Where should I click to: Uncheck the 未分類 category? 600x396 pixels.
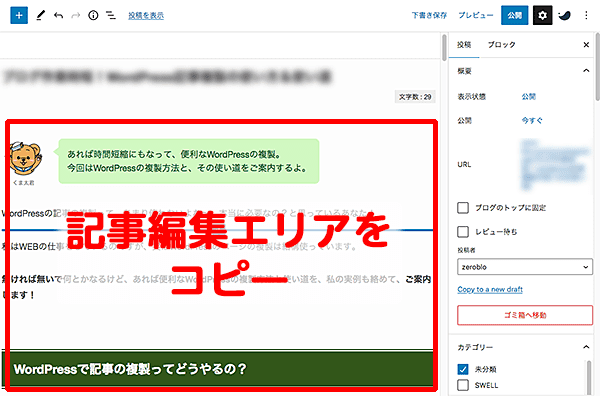click(463, 369)
